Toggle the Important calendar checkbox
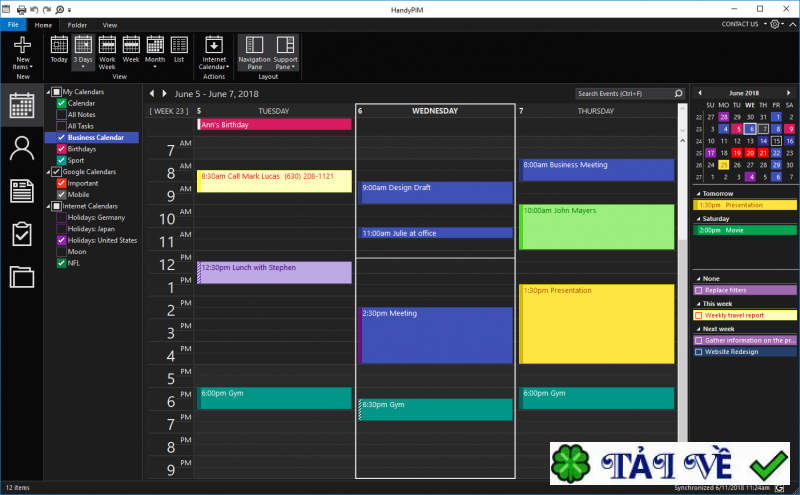Viewport: 800px width, 495px height. point(61,183)
